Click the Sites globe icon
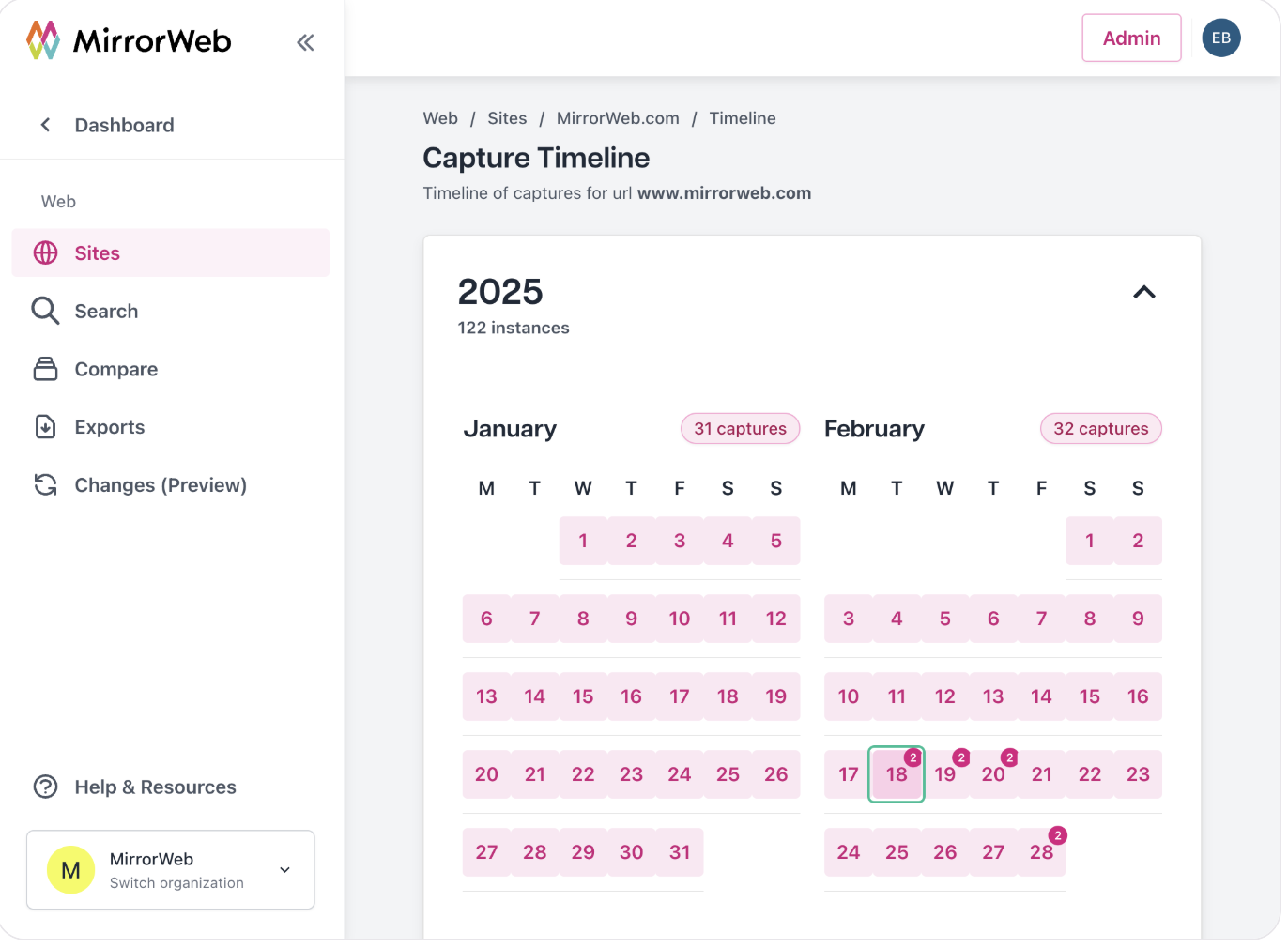The height and width of the screenshot is (948, 1288). (x=45, y=253)
